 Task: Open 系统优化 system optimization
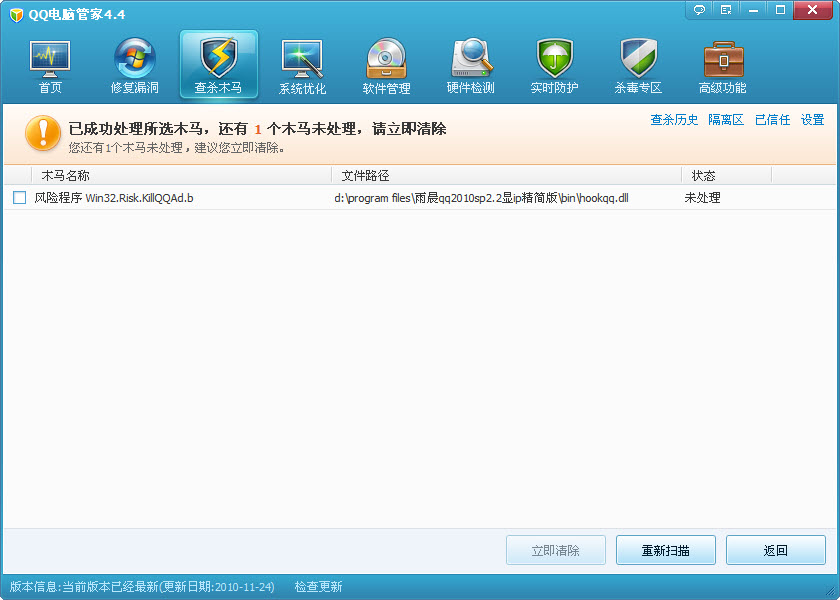tap(302, 66)
